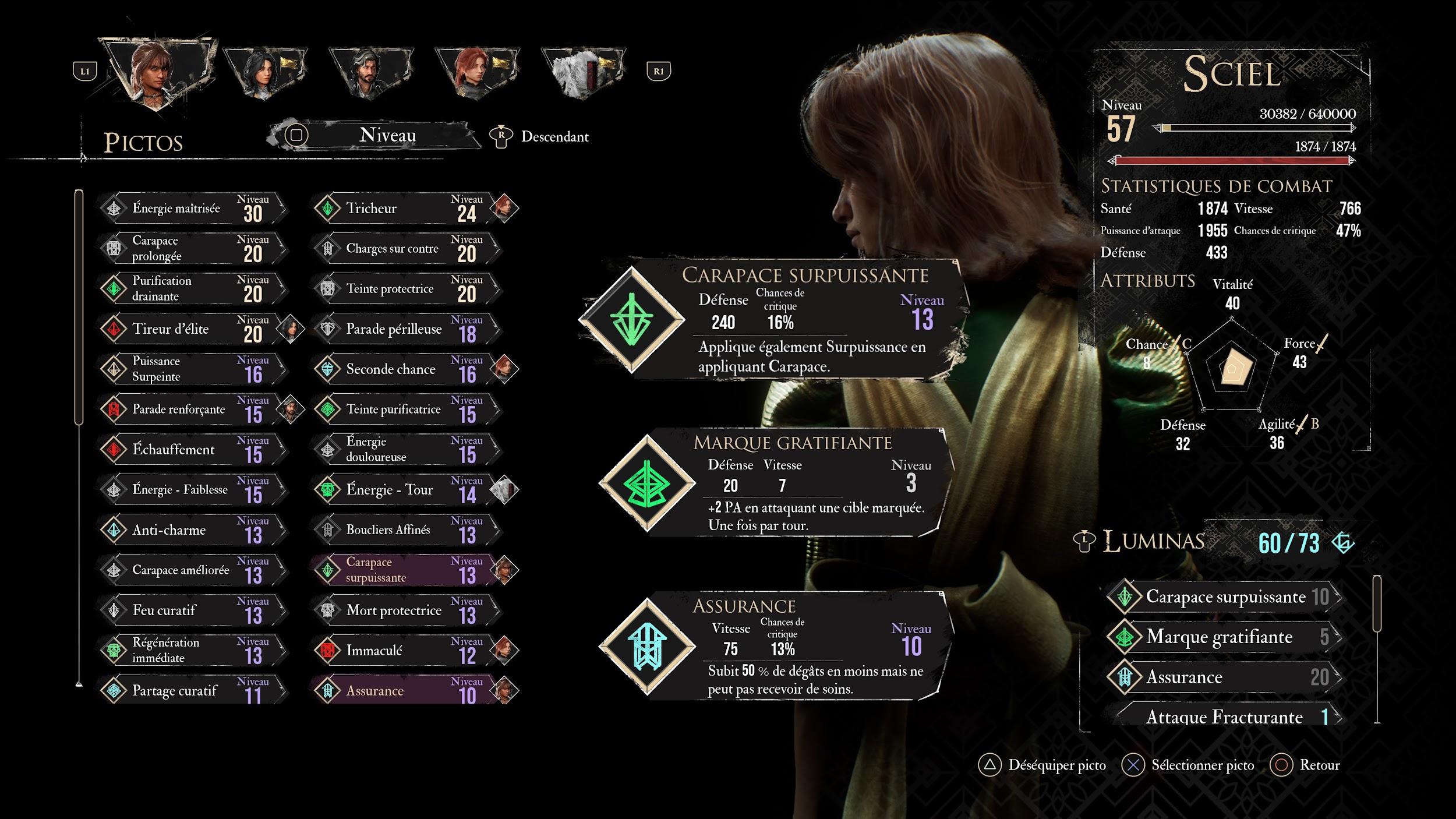Switch to the white-haired character portrait
Image resolution: width=1456 pixels, height=819 pixels.
coord(584,73)
